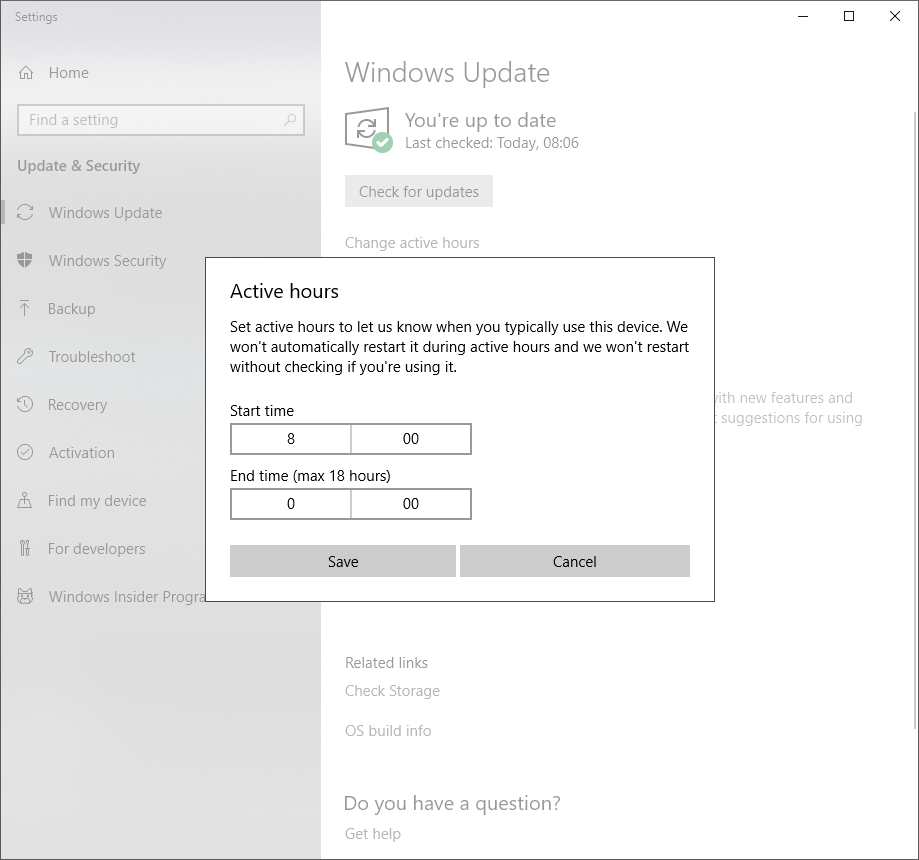Click 'Last checked: Today, 08:06' text

pyautogui.click(x=491, y=143)
